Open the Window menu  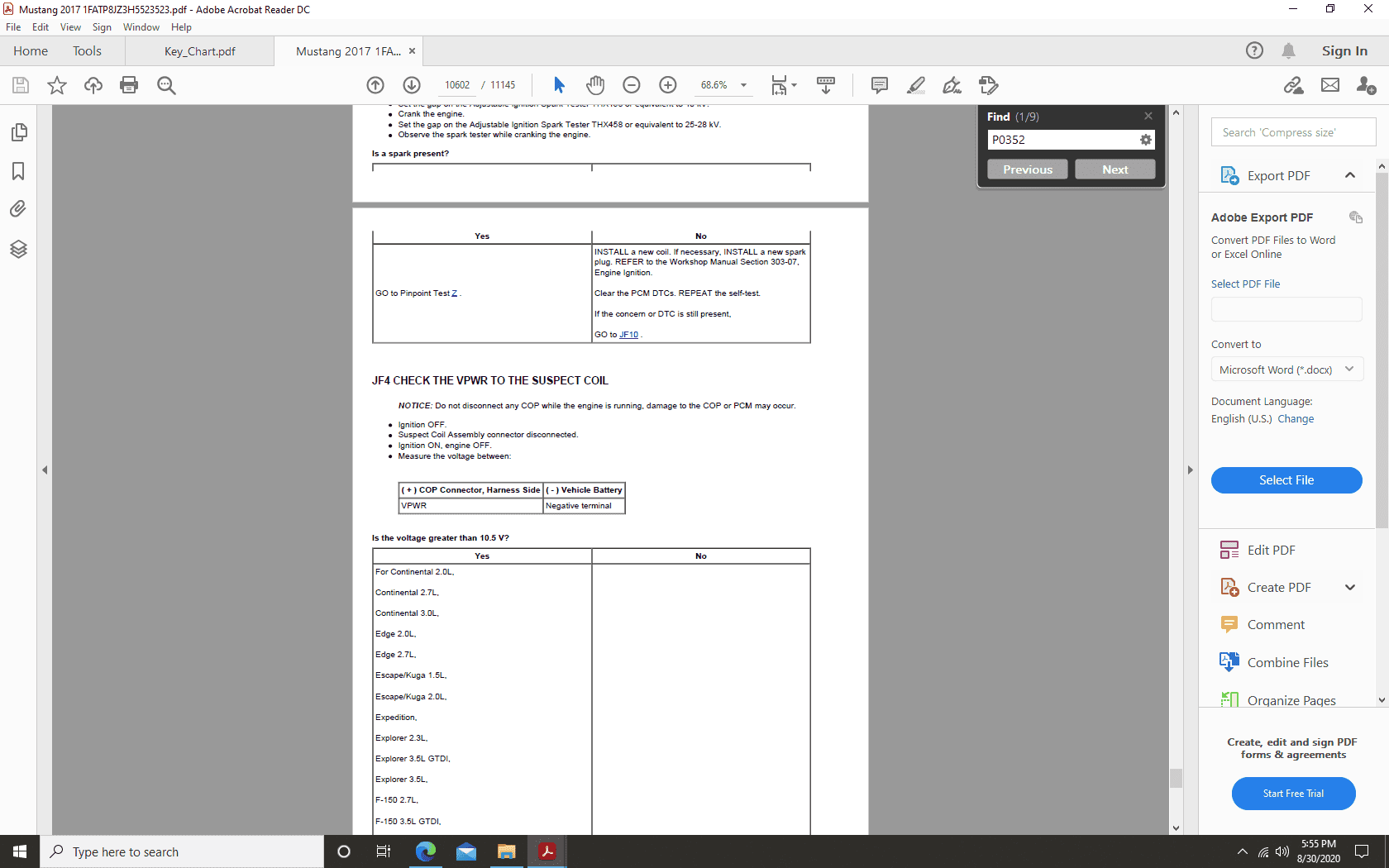click(x=141, y=27)
